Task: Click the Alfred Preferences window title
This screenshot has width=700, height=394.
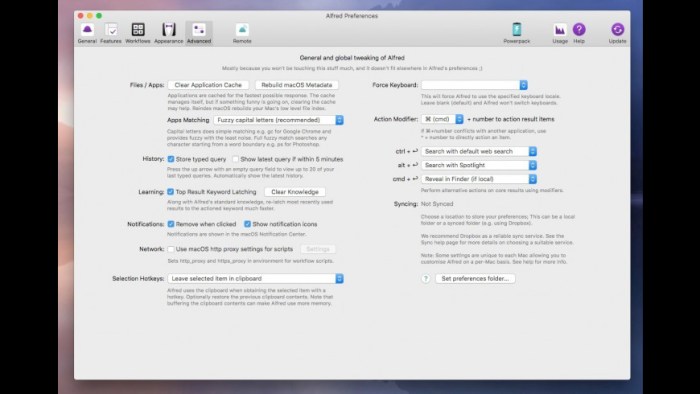Action: (352, 16)
